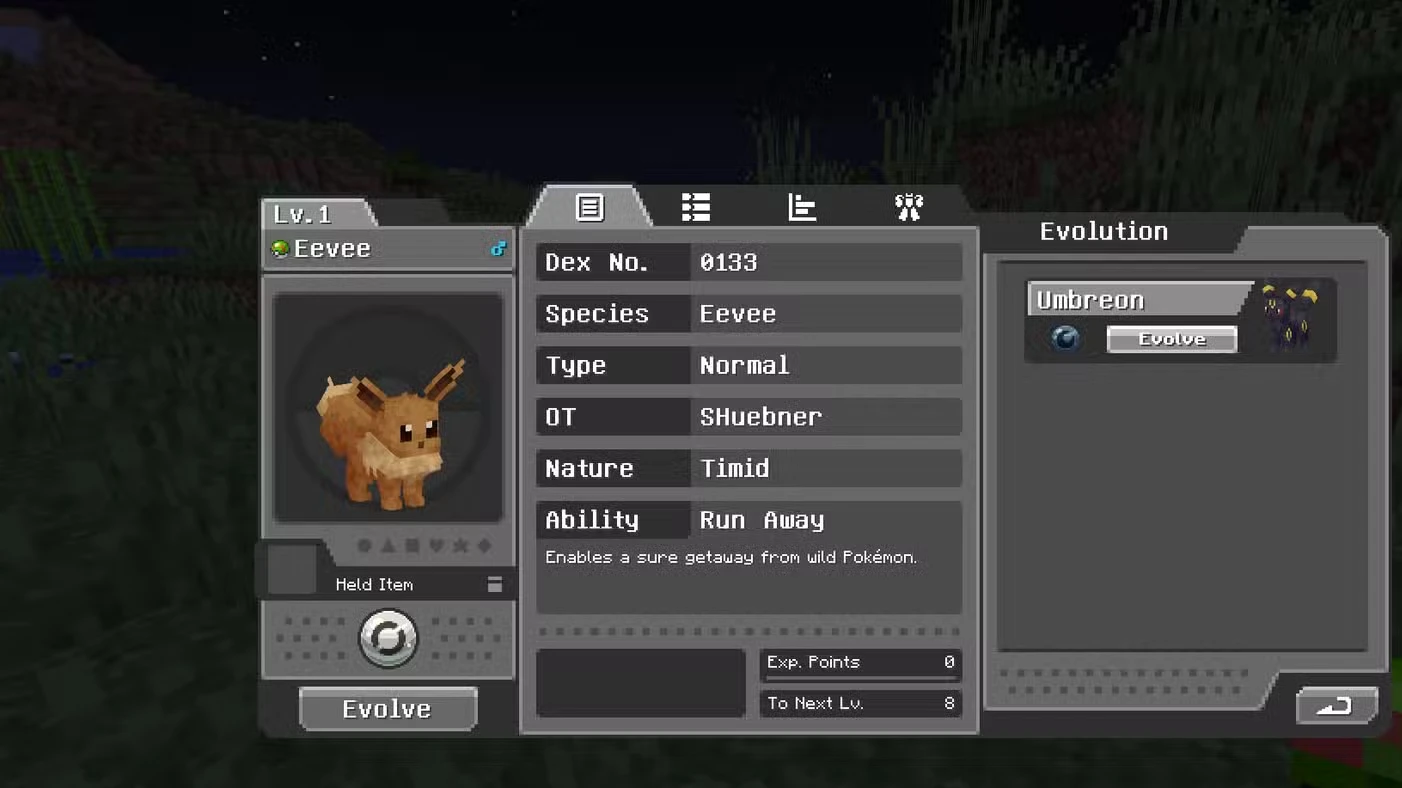1402x788 pixels.
Task: Click the dark empty box left of Exp. Points
Action: [641, 683]
